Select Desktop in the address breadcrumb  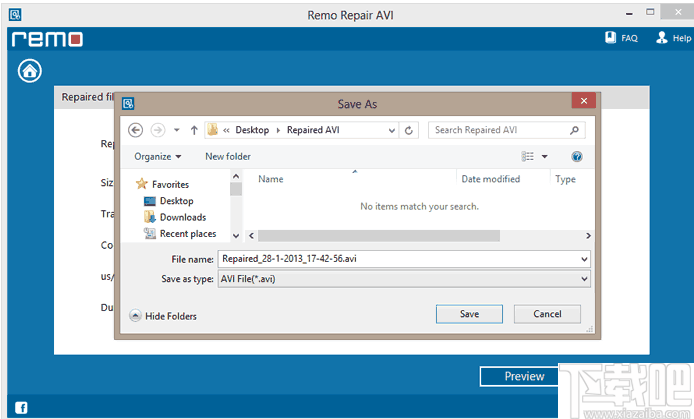coord(252,130)
